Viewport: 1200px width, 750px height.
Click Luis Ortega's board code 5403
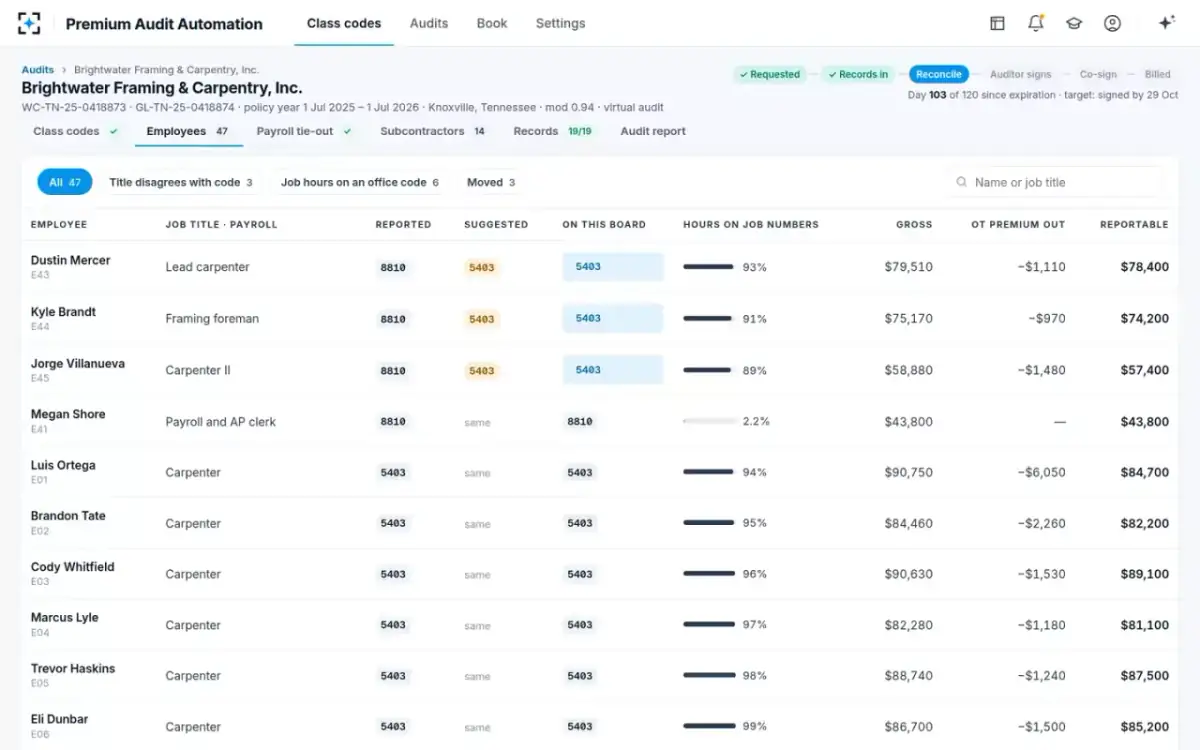(580, 473)
